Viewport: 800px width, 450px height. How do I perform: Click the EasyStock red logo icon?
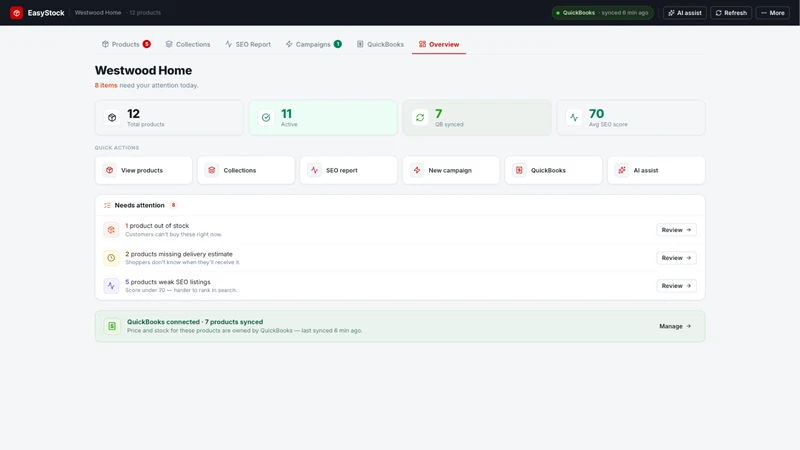click(16, 13)
